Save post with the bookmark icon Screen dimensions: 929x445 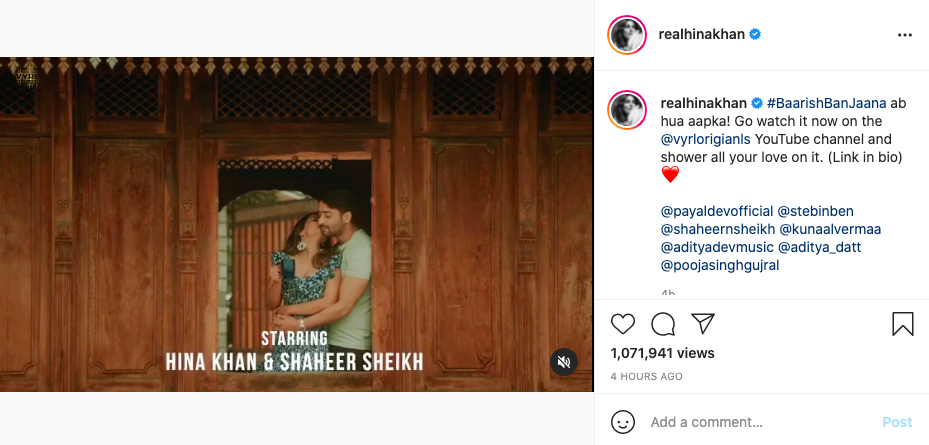[902, 324]
